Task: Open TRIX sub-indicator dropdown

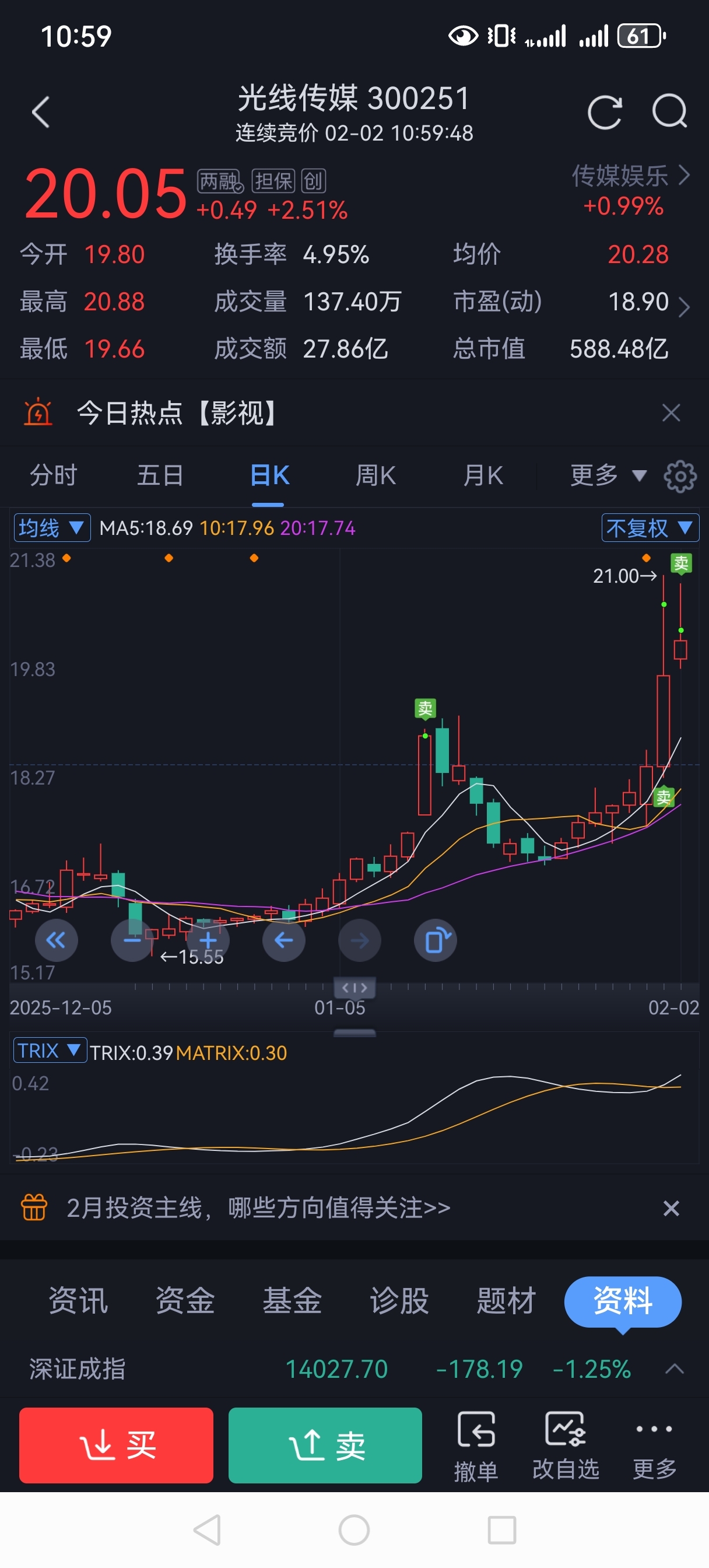Action: (50, 1051)
